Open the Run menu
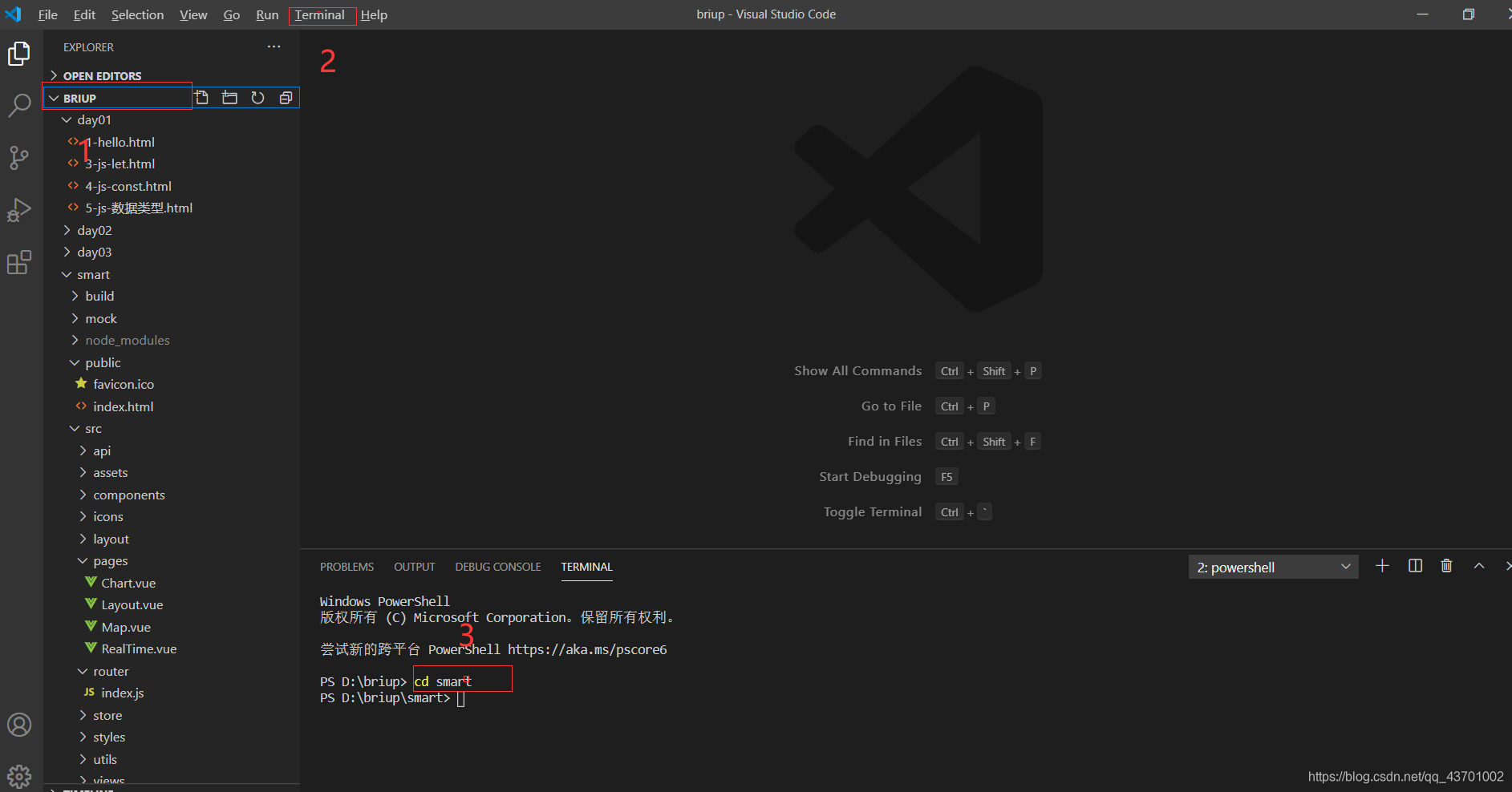The height and width of the screenshot is (792, 1512). pos(267,14)
